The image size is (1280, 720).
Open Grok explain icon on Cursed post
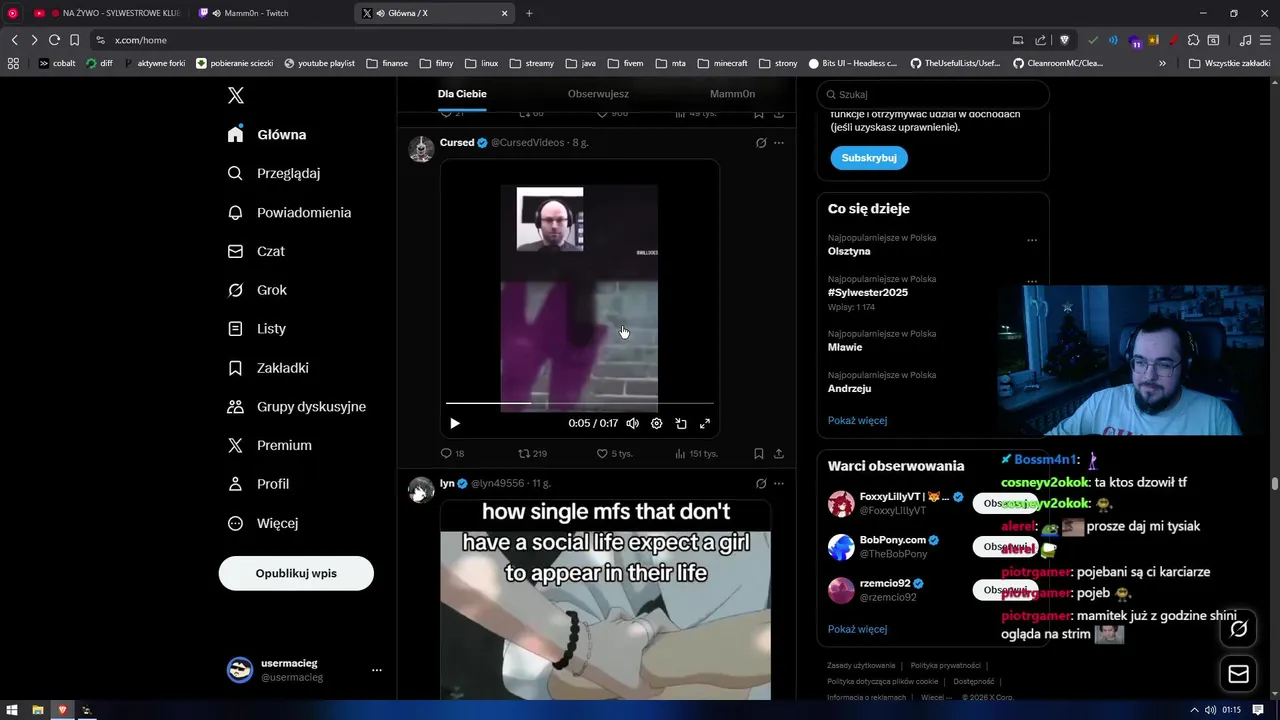tap(761, 143)
